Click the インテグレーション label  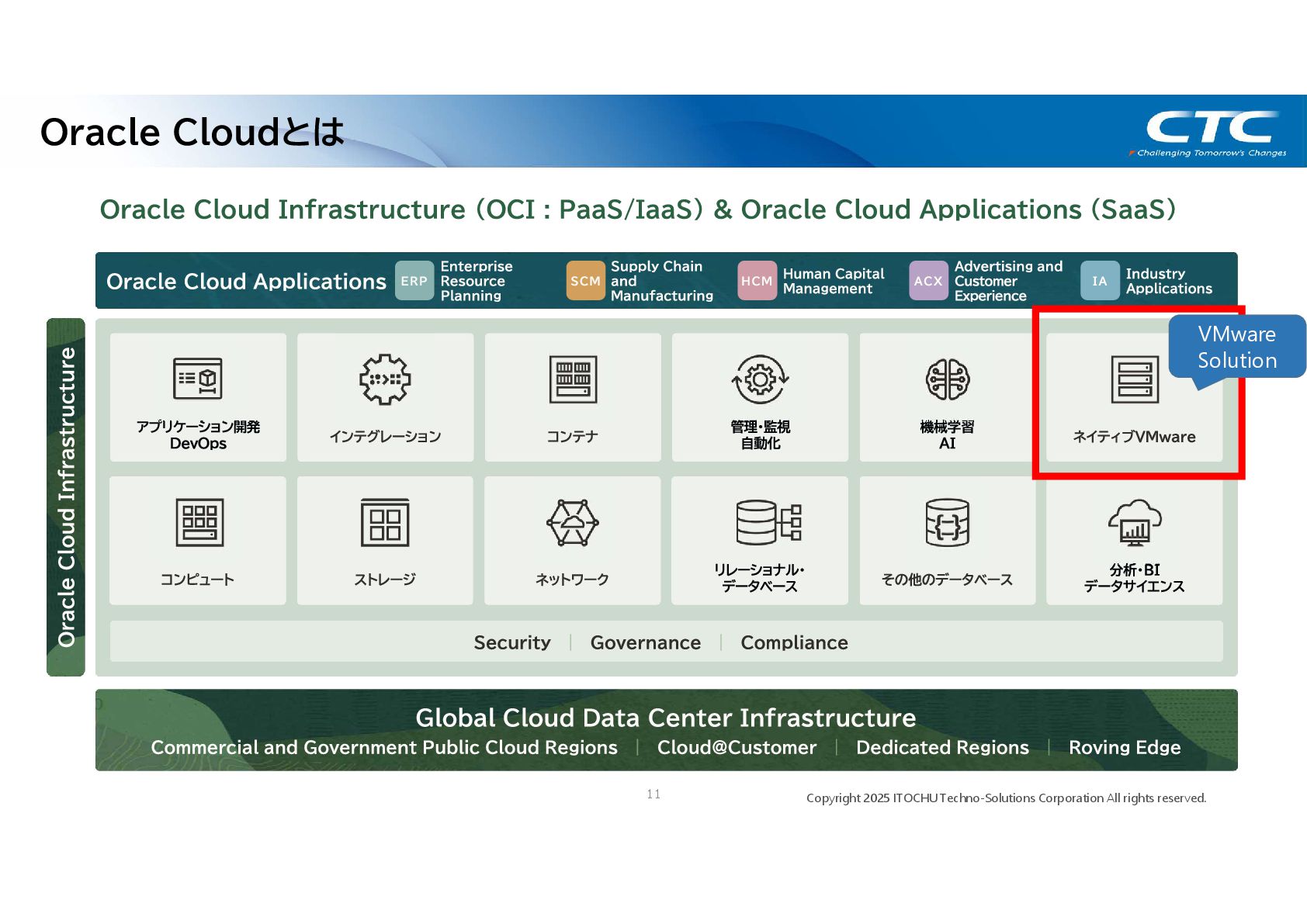pos(385,436)
